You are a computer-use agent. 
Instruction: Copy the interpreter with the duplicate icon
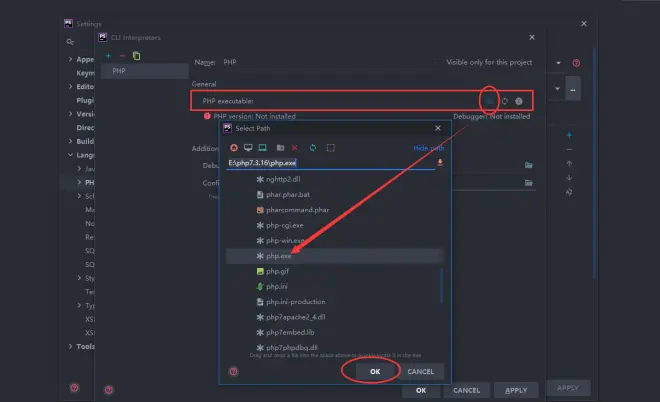[137, 55]
